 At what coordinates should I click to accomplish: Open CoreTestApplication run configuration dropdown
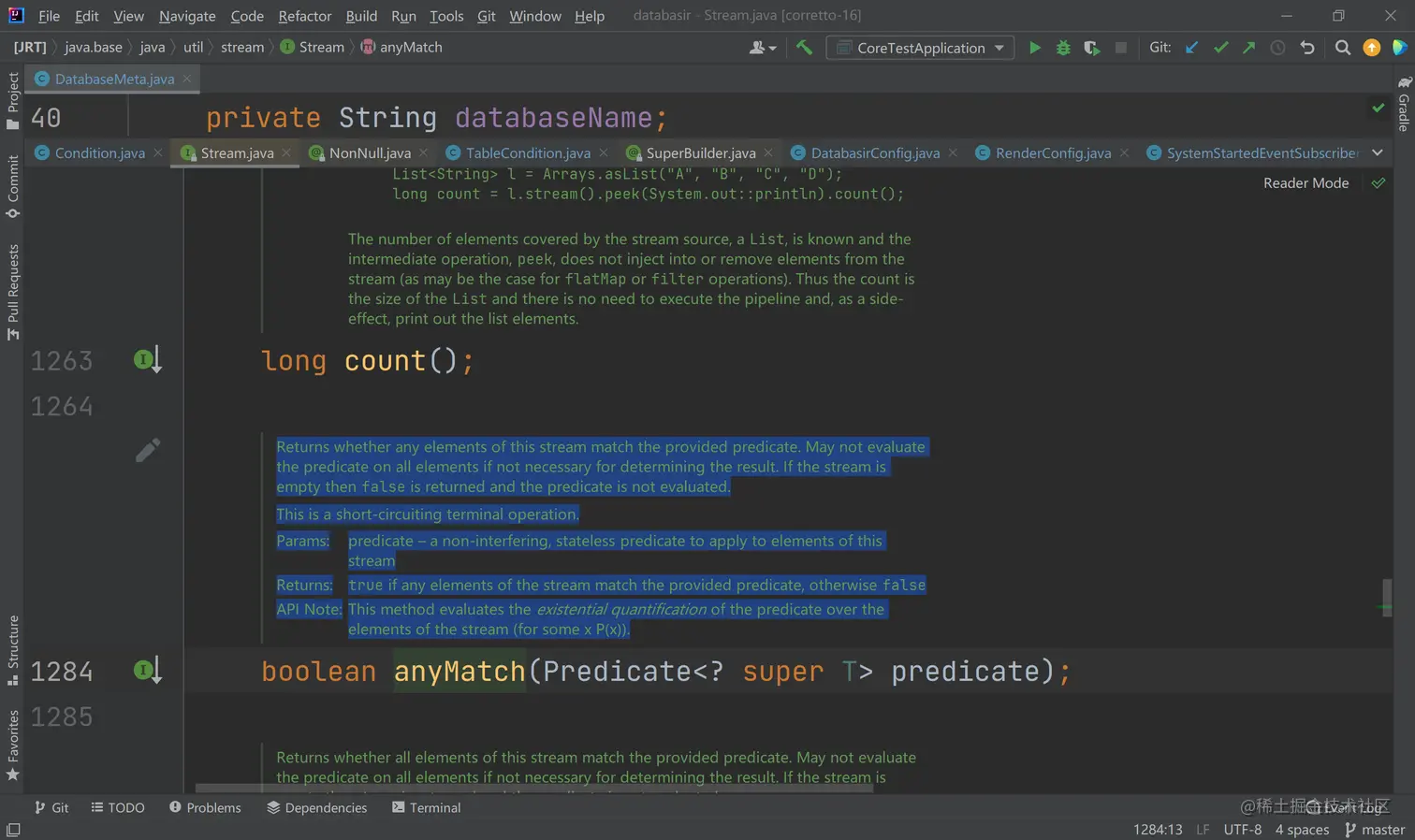tap(922, 48)
